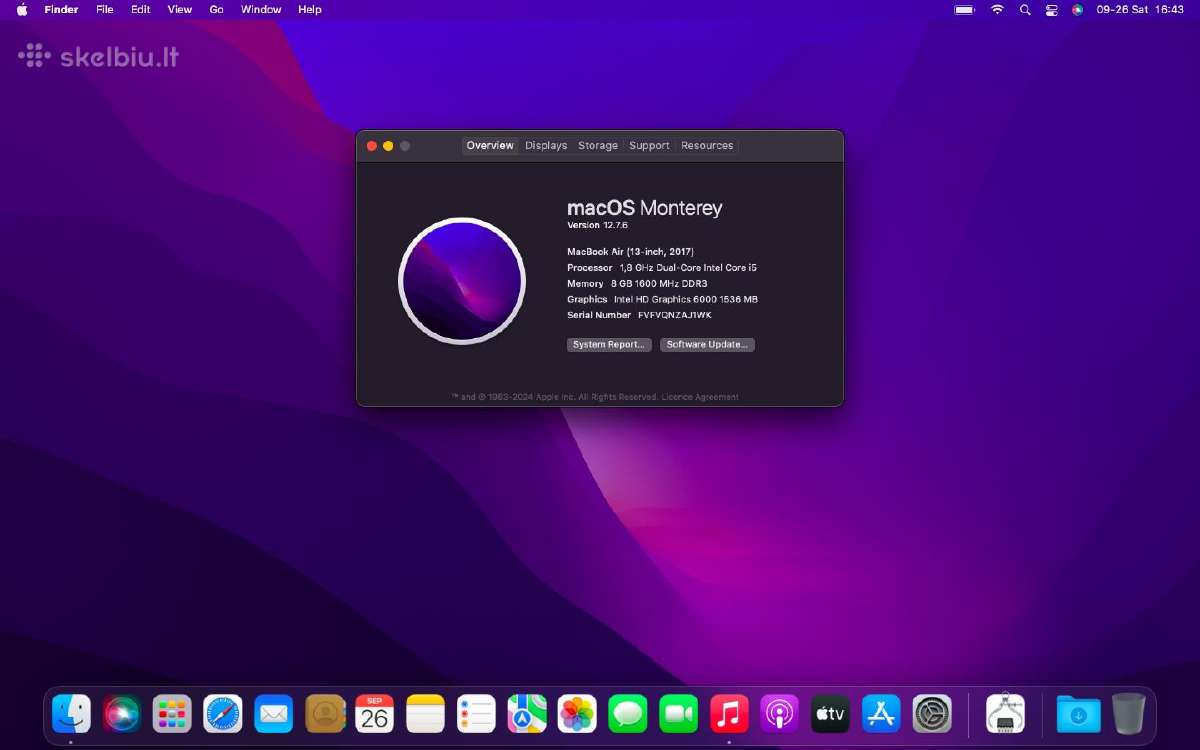1200x750 pixels.
Task: Click the System Report button
Action: click(x=609, y=344)
